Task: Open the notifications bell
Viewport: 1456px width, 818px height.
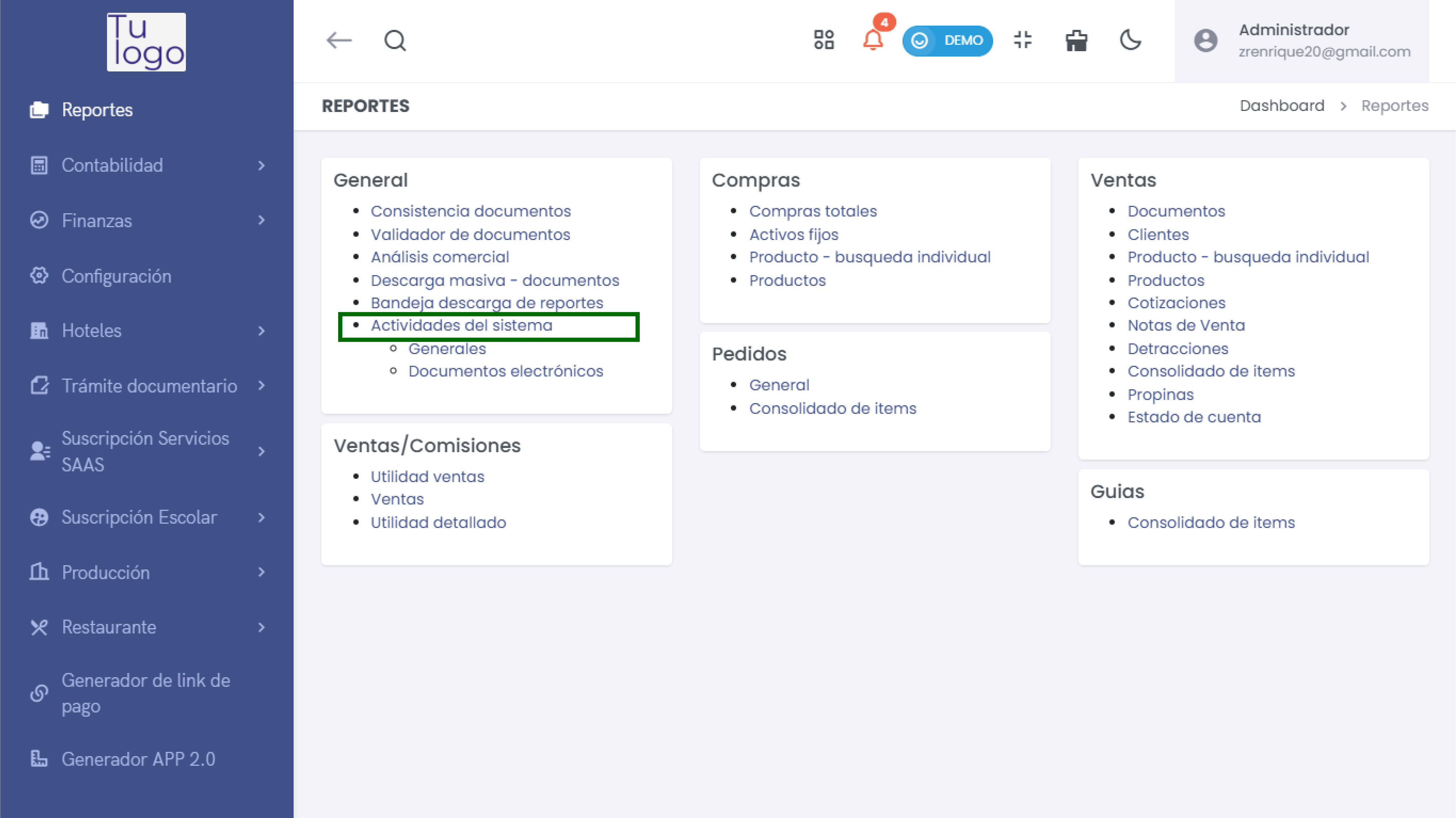Action: [x=873, y=40]
